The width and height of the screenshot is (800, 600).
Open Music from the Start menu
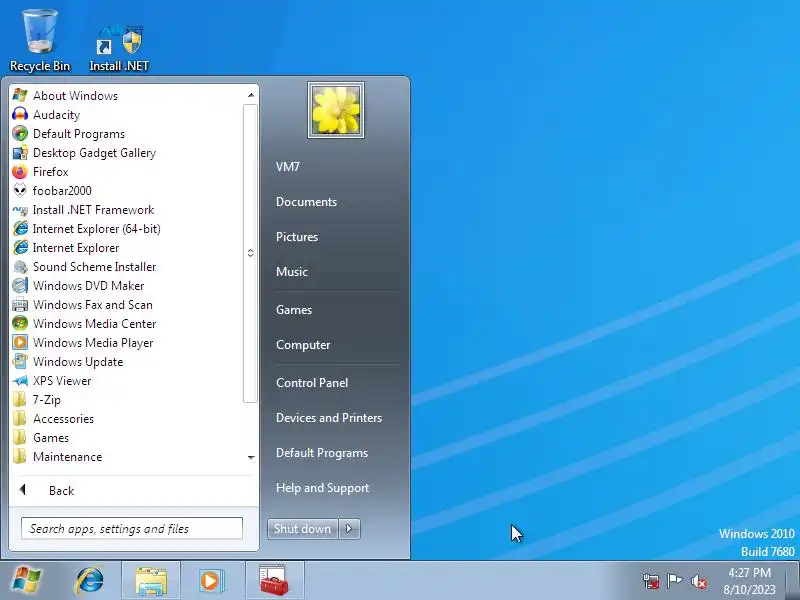pos(292,272)
